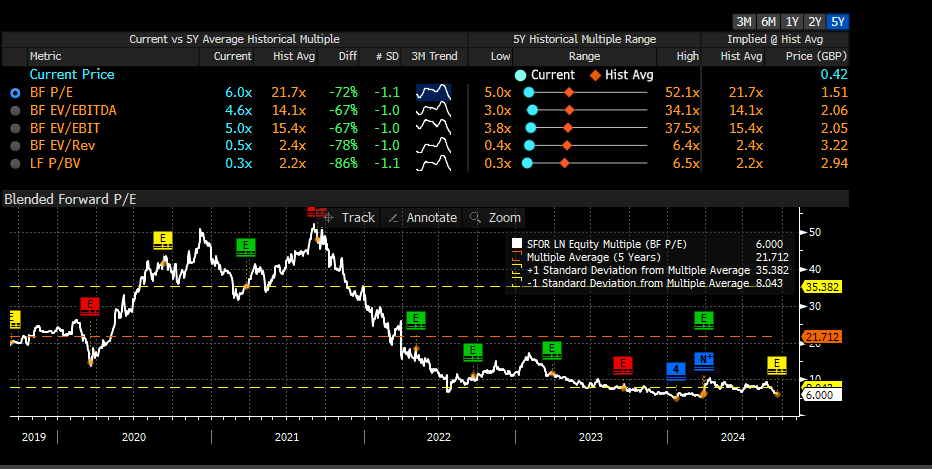The width and height of the screenshot is (932, 469).
Task: Switch to the 1Y time range tab
Action: 792,22
